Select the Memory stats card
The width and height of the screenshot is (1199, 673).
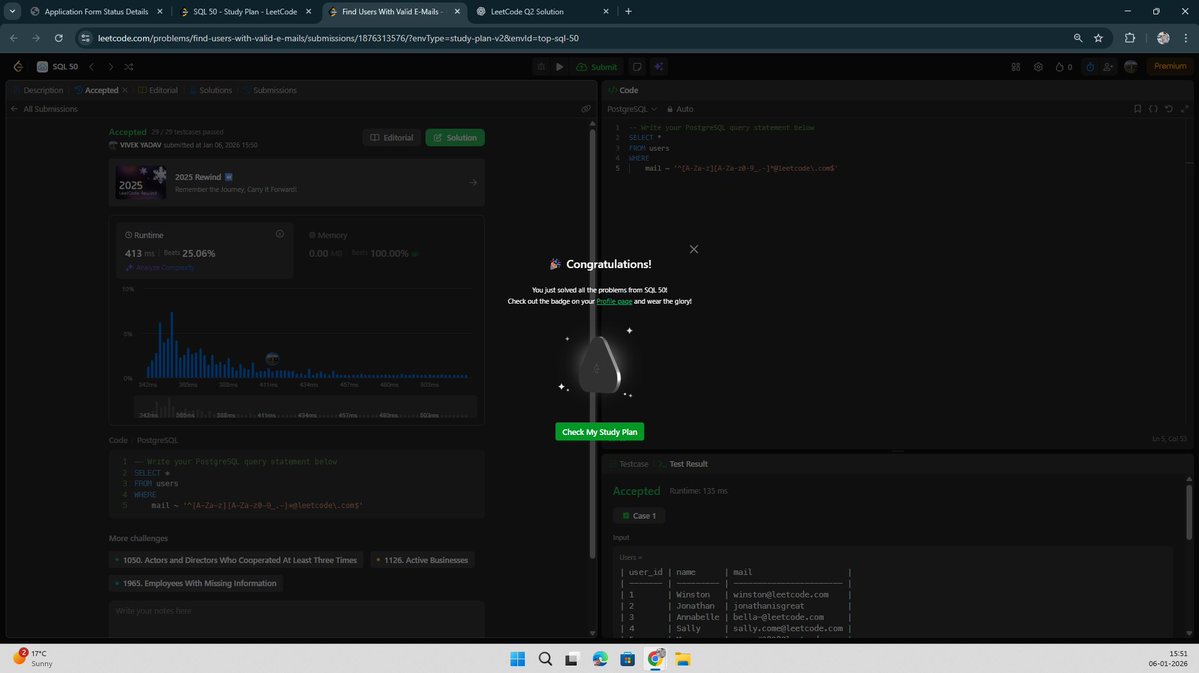tap(390, 249)
